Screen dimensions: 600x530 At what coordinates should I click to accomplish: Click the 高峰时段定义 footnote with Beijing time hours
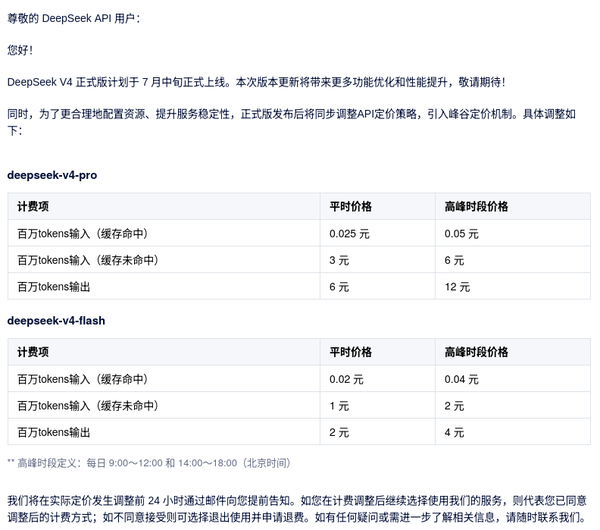click(149, 463)
